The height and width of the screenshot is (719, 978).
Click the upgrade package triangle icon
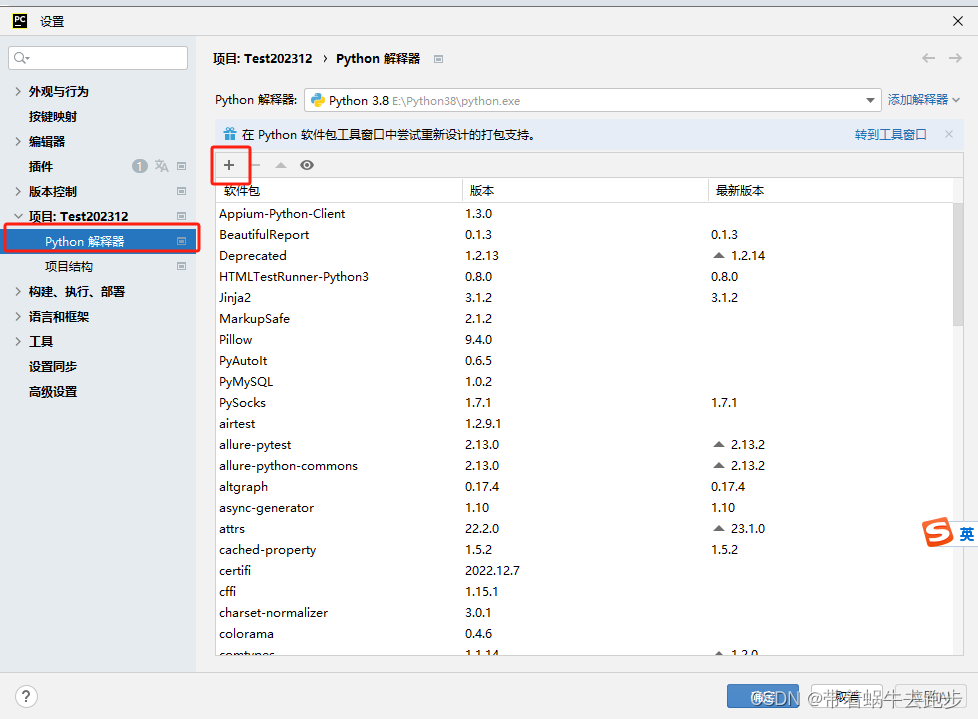[281, 165]
